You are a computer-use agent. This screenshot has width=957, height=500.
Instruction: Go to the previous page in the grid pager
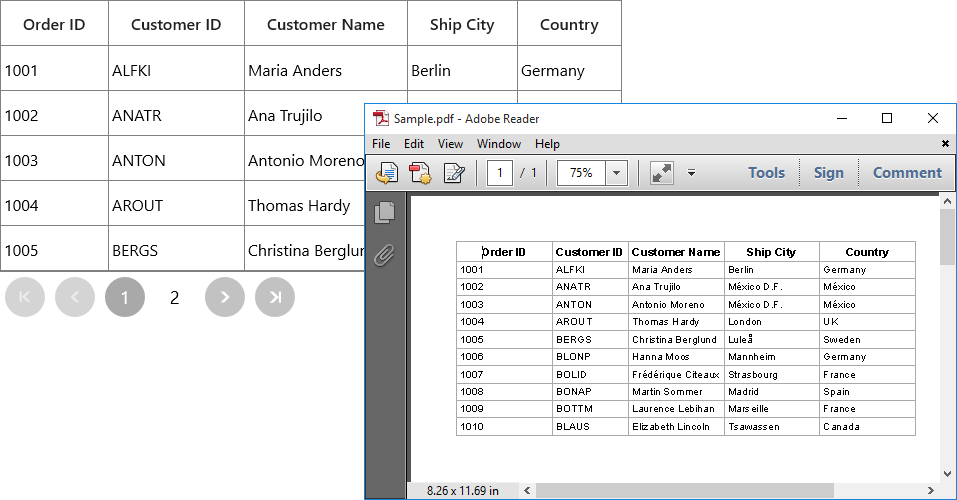[75, 297]
